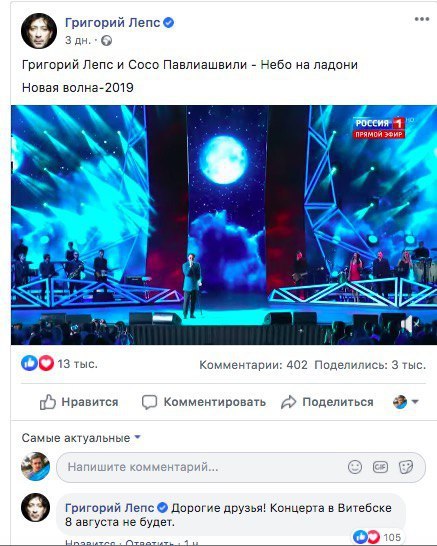Open the three-dot post options menu
Image resolution: width=437 pixels, height=546 pixels.
click(422, 19)
